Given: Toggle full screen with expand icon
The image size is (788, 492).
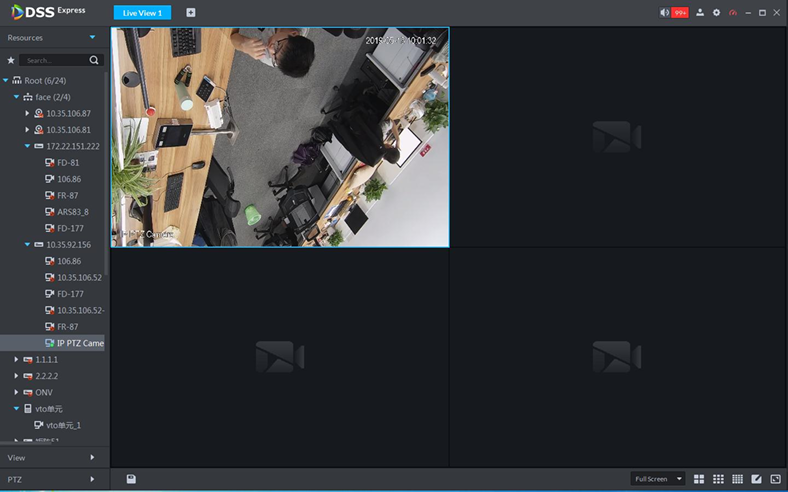Looking at the screenshot, I should (775, 479).
